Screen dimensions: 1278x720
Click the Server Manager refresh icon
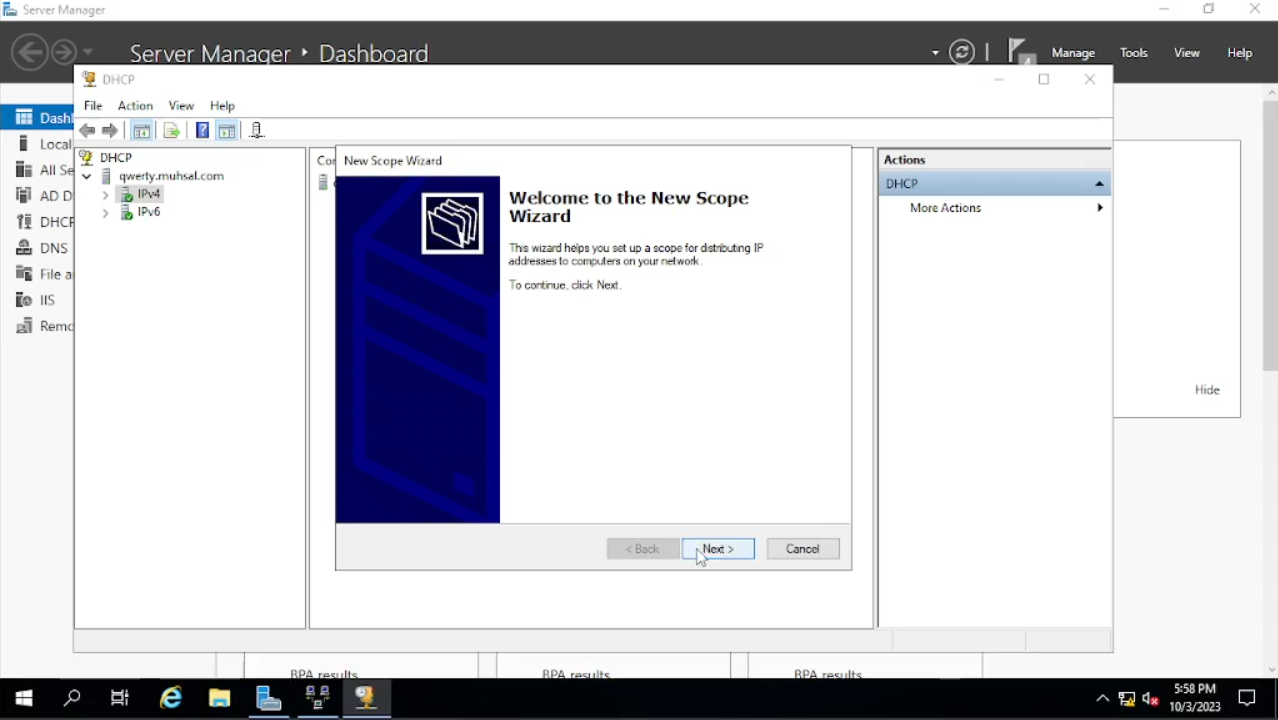(962, 53)
